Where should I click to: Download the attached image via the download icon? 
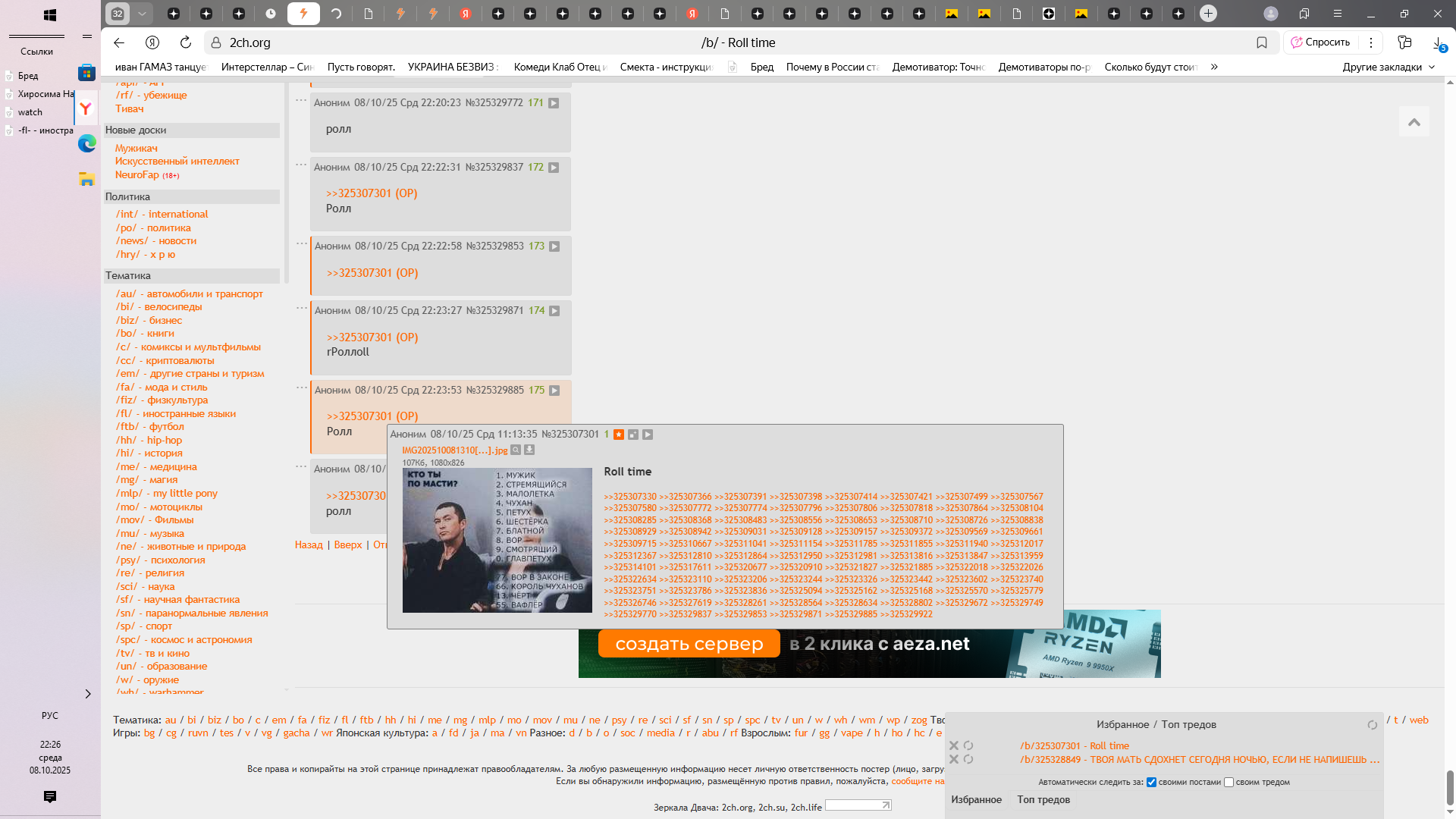pos(529,450)
